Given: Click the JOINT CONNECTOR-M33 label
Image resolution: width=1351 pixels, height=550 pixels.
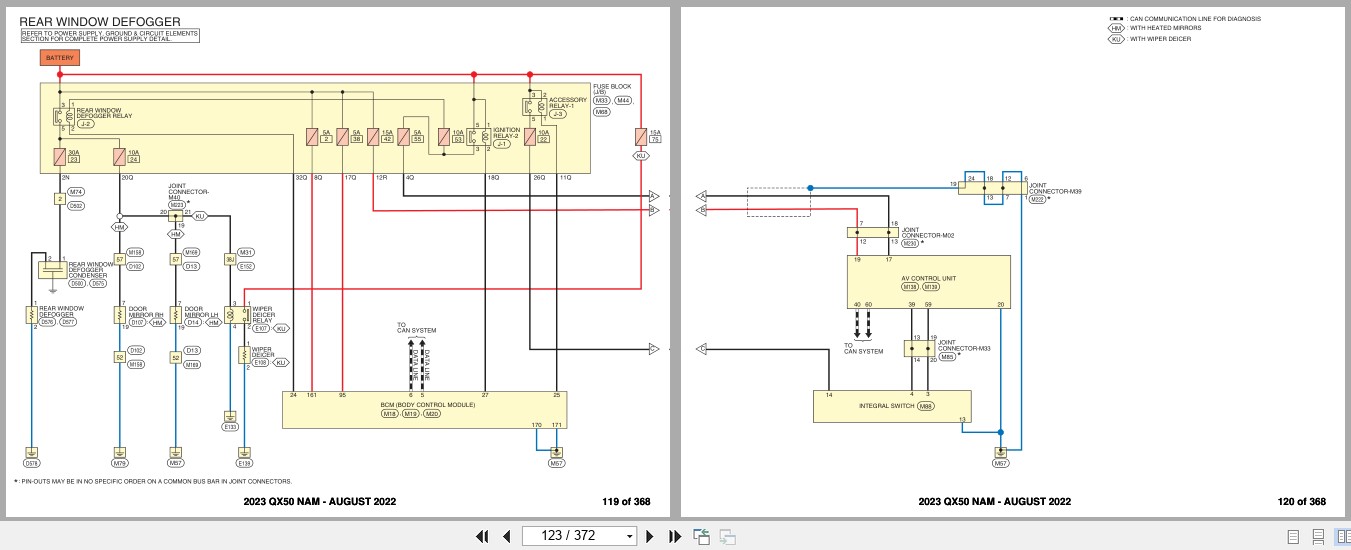Looking at the screenshot, I should [963, 345].
